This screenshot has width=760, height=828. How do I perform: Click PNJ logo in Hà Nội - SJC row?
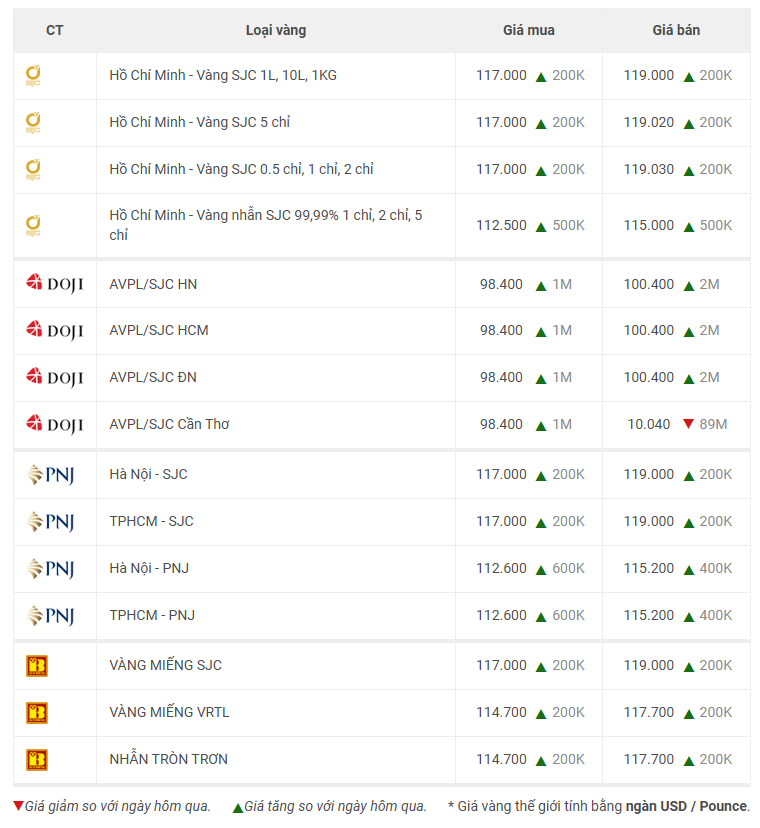[50, 475]
